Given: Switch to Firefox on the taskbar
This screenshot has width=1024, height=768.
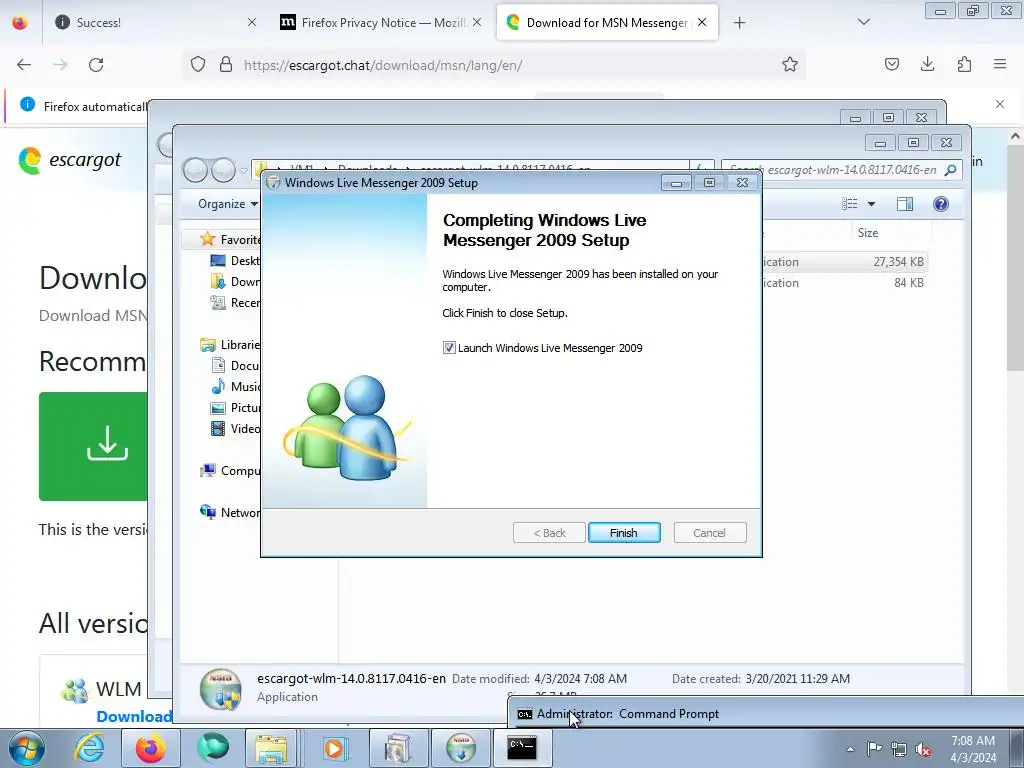Looking at the screenshot, I should pos(150,748).
